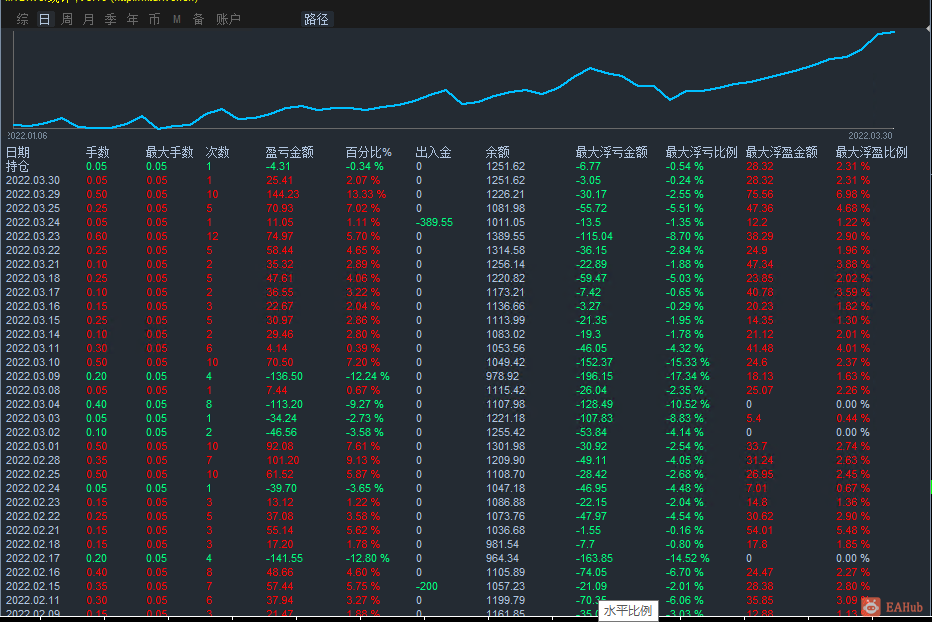
Task: Click profit value 144.23
Action: pyautogui.click(x=283, y=194)
